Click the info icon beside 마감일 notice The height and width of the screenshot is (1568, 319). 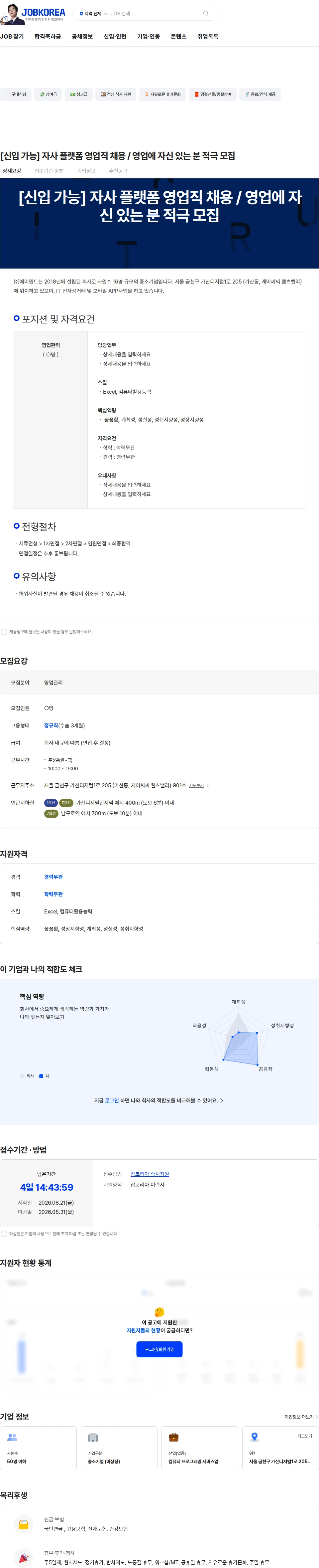pyautogui.click(x=4, y=1234)
